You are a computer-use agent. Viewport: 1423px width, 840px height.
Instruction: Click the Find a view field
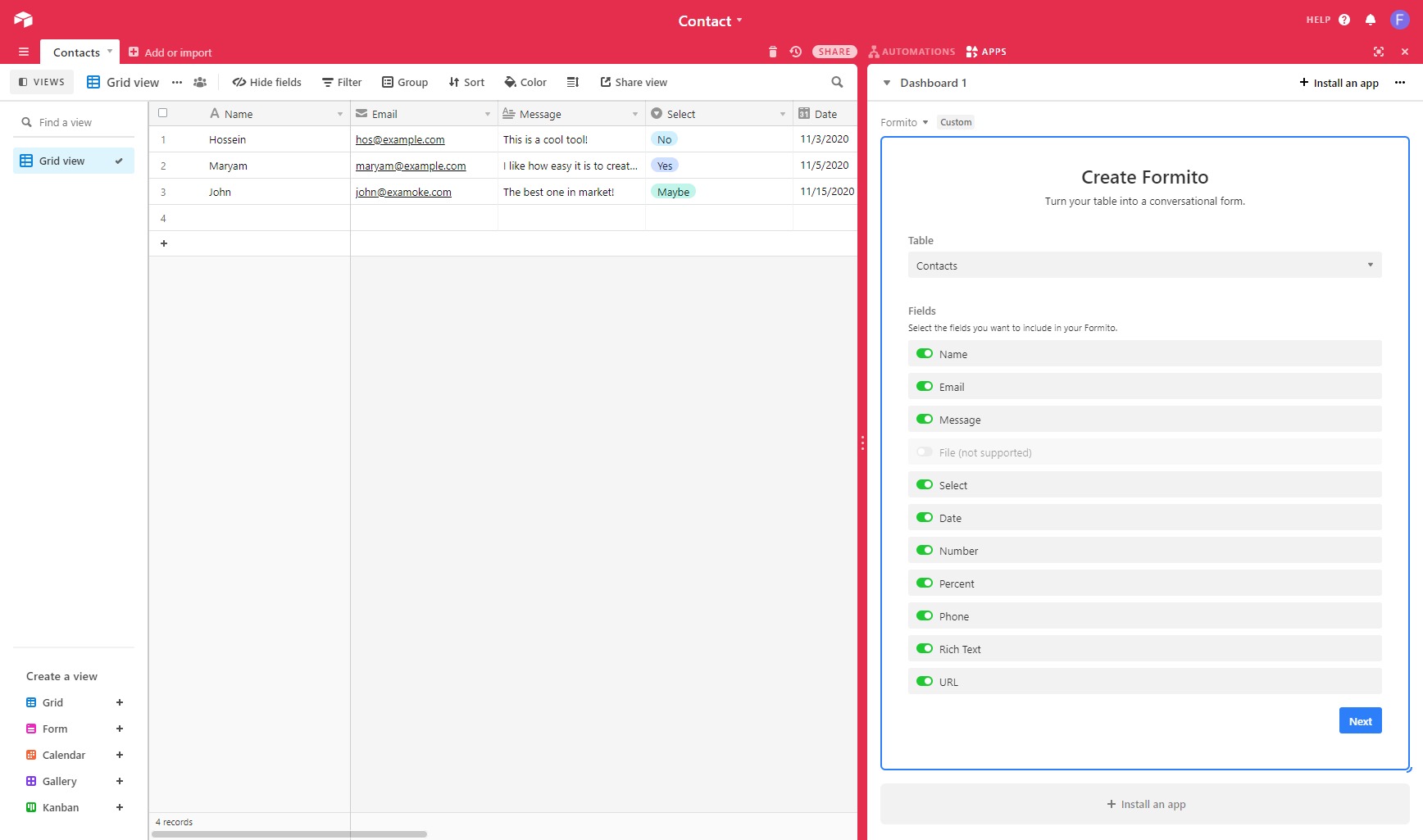point(74,122)
